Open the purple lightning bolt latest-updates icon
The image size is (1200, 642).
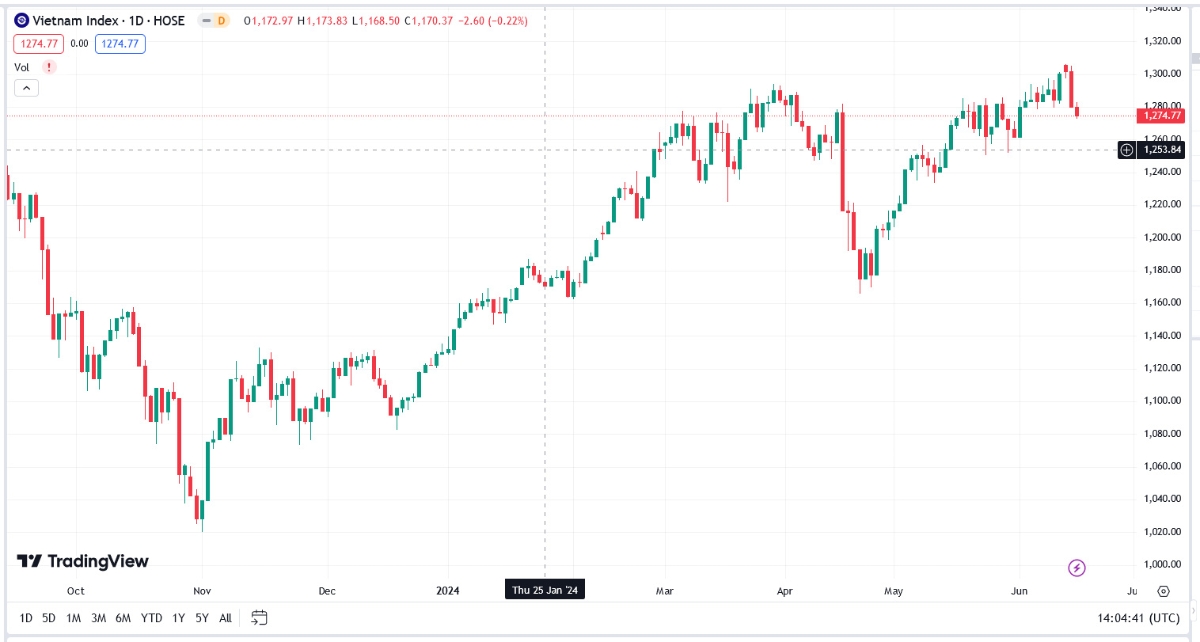[1077, 568]
